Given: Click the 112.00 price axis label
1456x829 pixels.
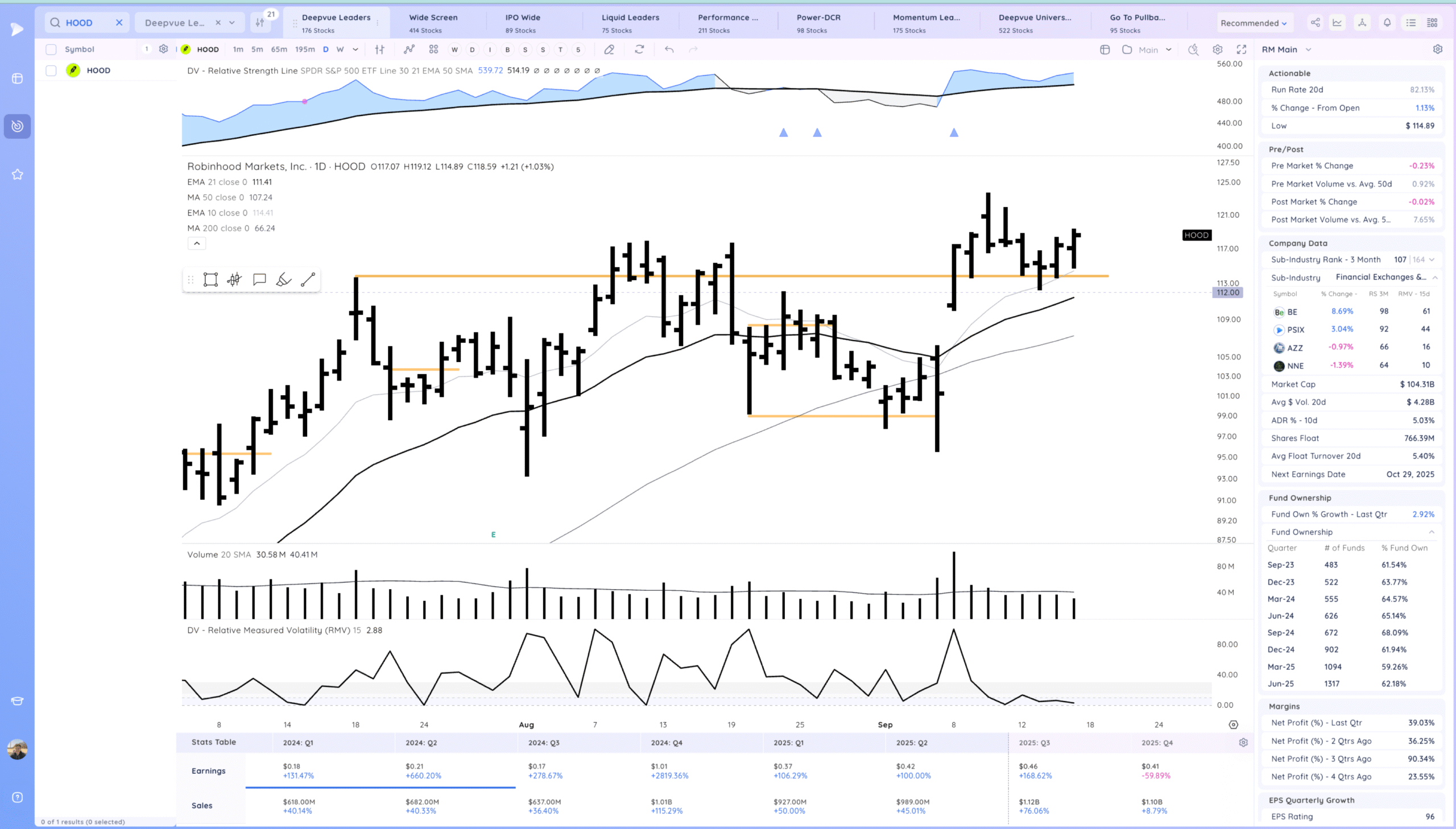Looking at the screenshot, I should (x=1228, y=292).
